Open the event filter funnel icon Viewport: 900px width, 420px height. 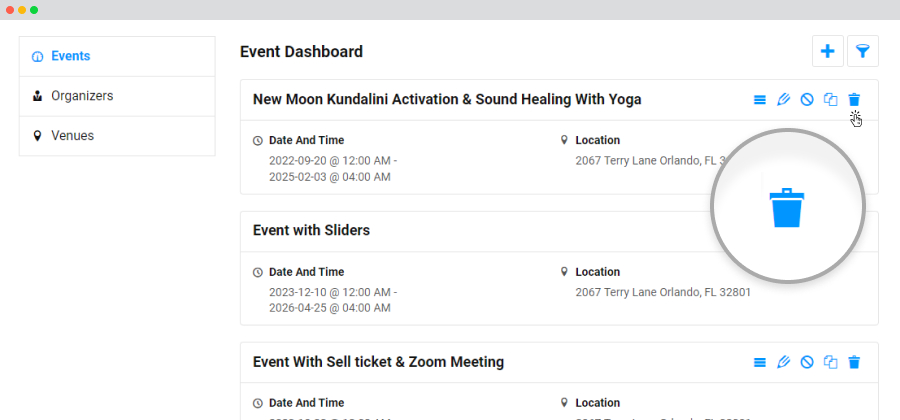[x=863, y=52]
